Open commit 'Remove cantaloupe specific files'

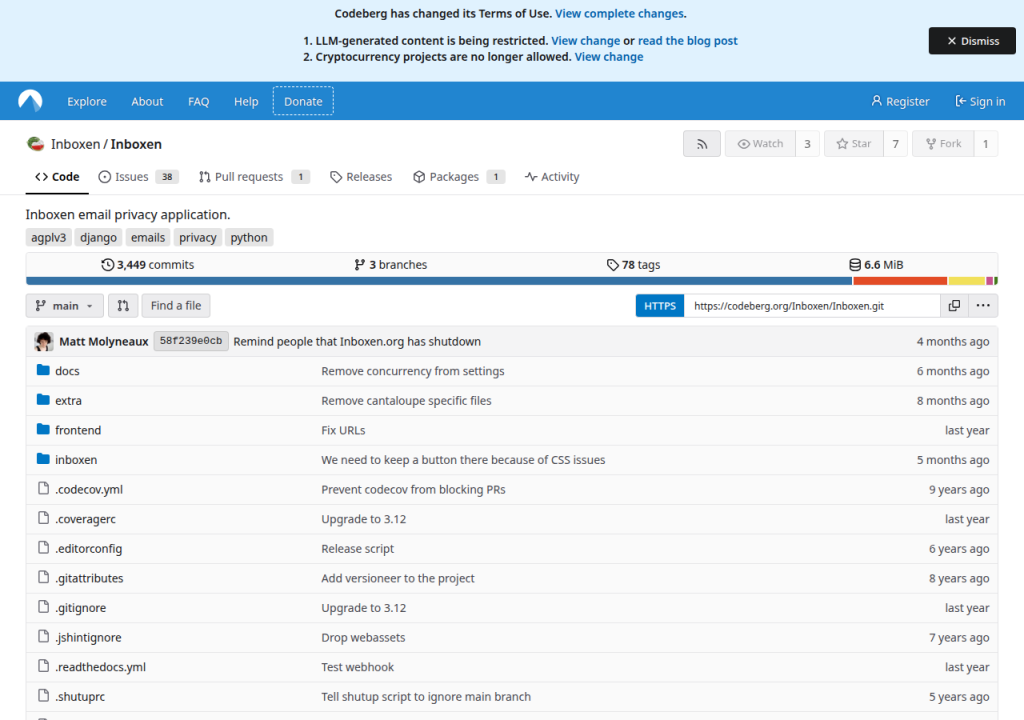(406, 401)
